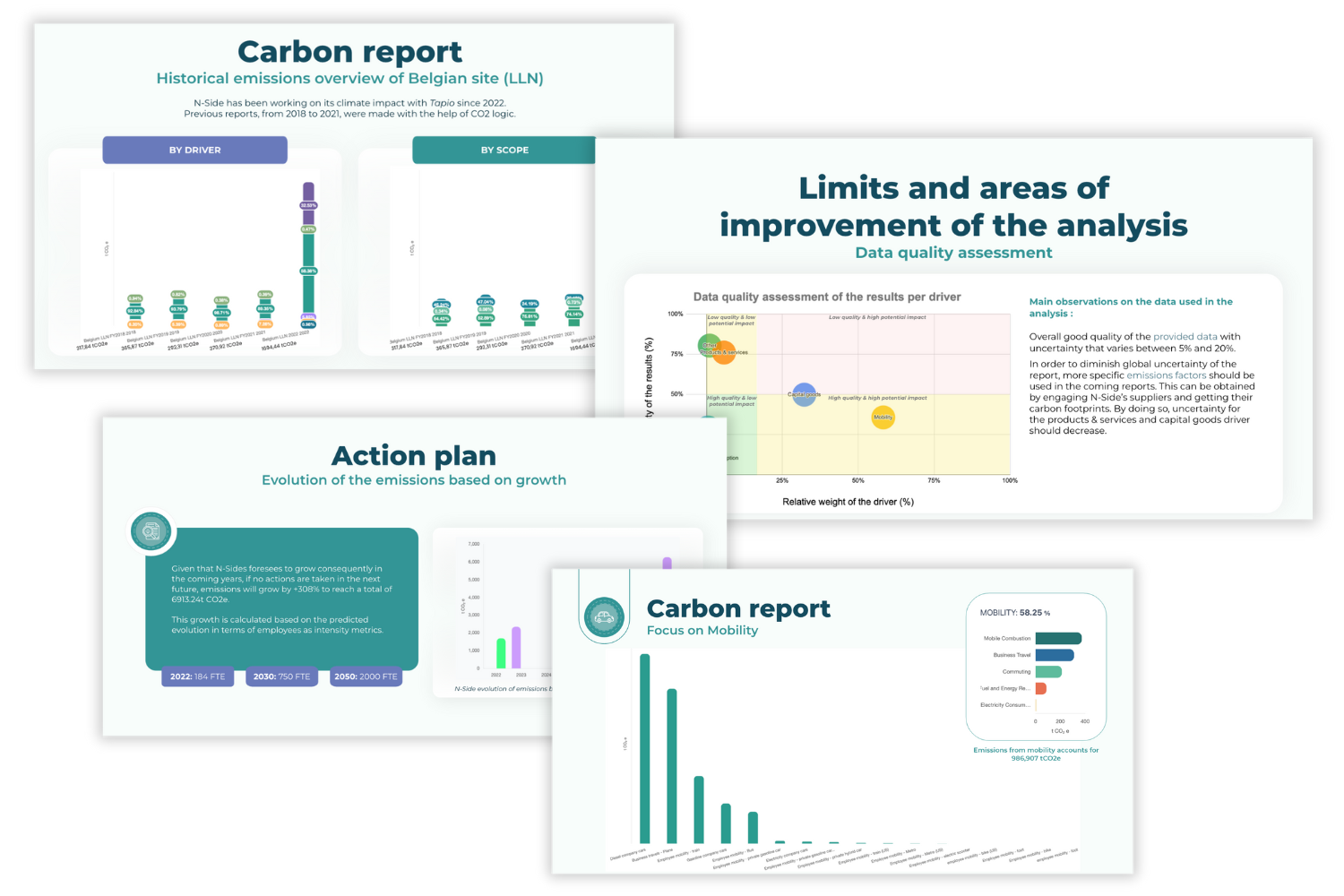Click the blue Capital goods bubble
This screenshot has height=896, width=1344.
[x=805, y=394]
